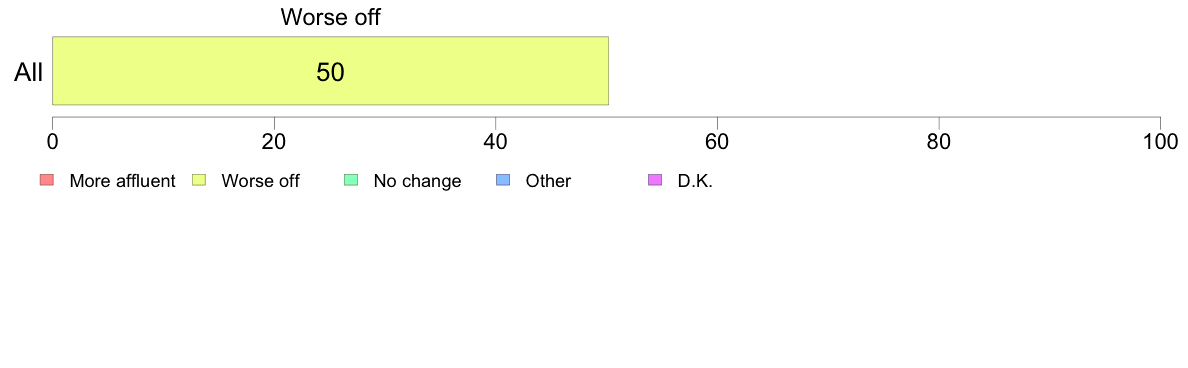
Task: Click the 40 axis tick label
Action: tap(496, 142)
